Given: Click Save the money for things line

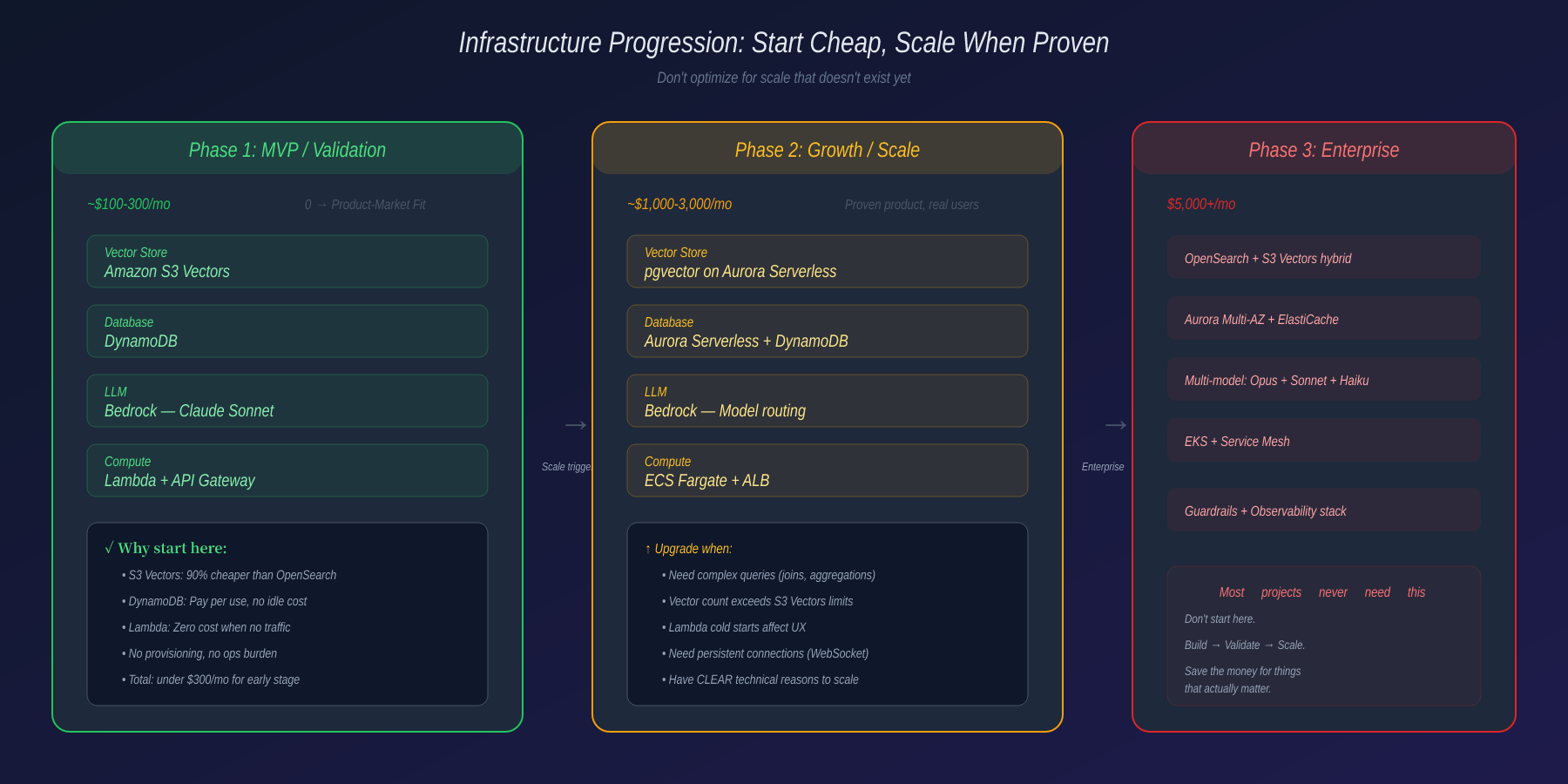Looking at the screenshot, I should (x=1242, y=671).
